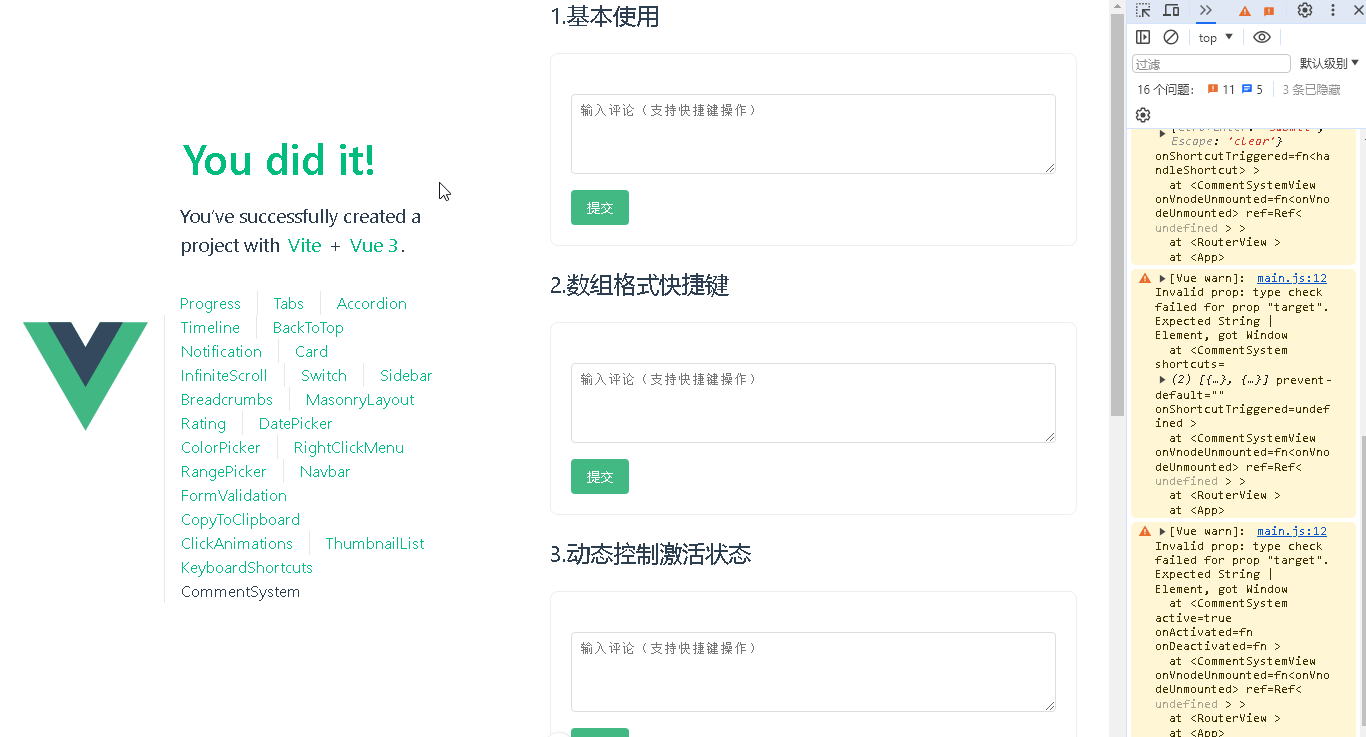
Task: Open the top JavaScript context dropdown
Action: 1216,37
